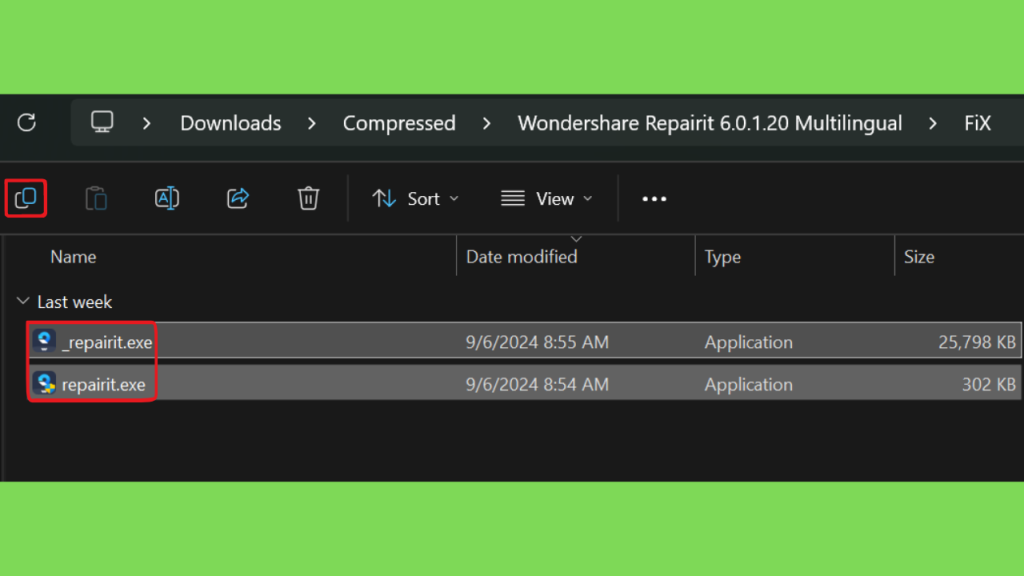Screen dimensions: 1024x576
Task: Click Application type of _repairit.exe row
Action: (x=748, y=342)
